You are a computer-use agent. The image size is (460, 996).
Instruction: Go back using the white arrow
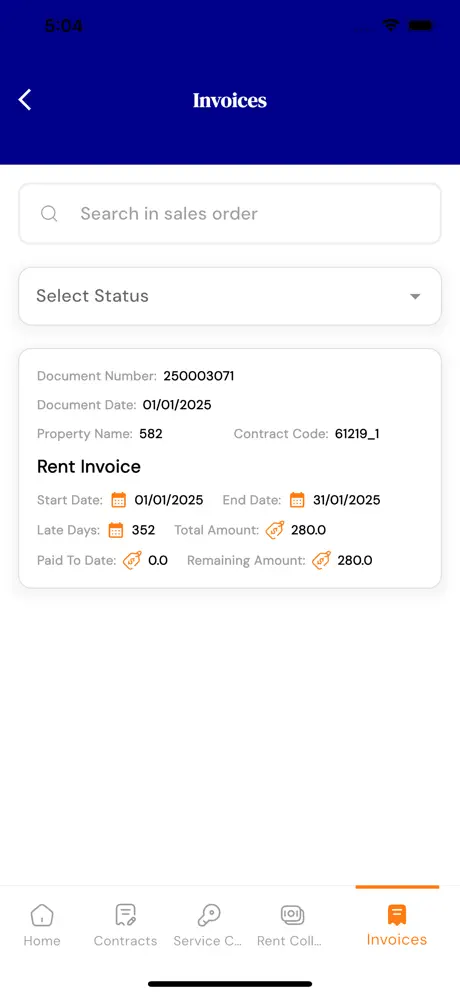click(x=25, y=100)
